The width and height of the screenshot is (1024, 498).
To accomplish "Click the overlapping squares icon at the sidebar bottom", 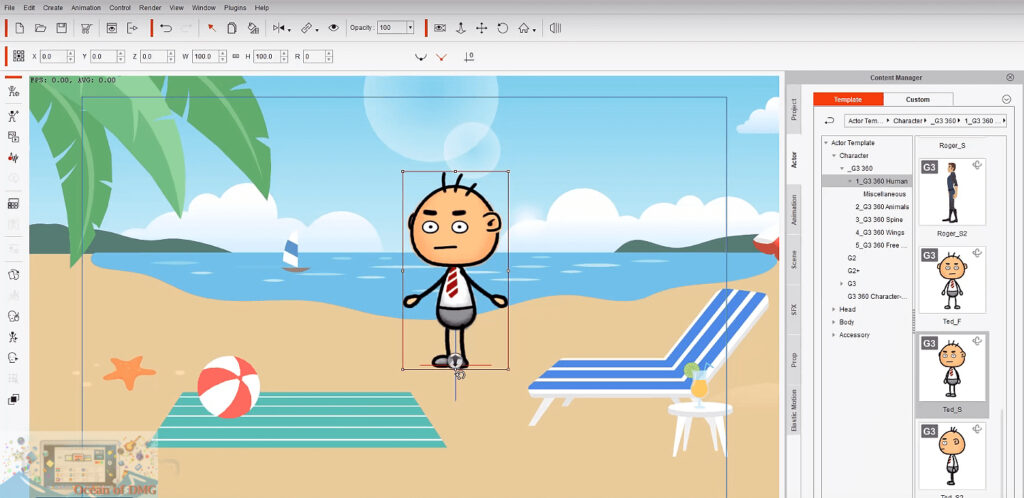I will point(13,399).
